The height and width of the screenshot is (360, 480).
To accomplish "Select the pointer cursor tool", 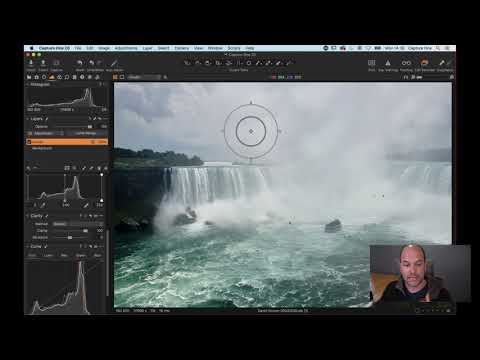I will coord(187,63).
